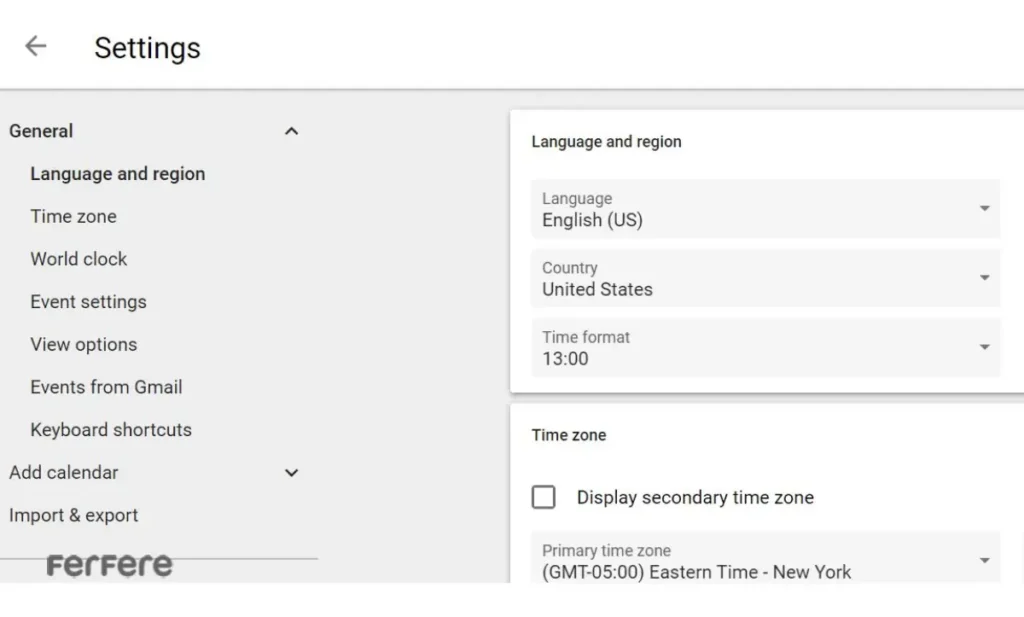The height and width of the screenshot is (617, 1024).
Task: Open the Language dropdown arrow
Action: click(984, 209)
